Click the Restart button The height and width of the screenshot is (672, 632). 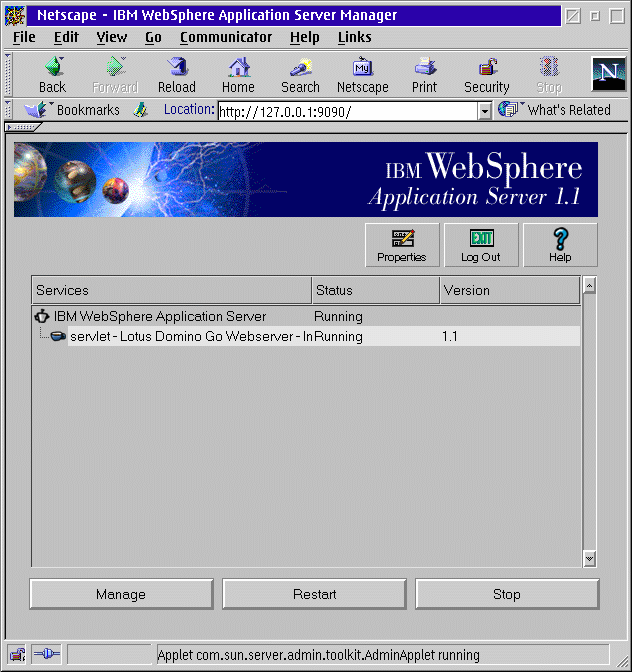(314, 594)
